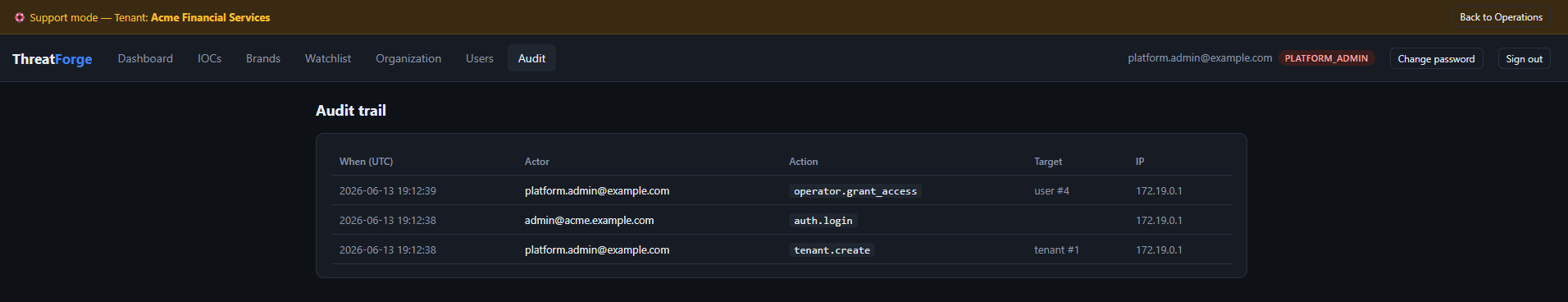
Task: Select the Audit tab
Action: point(531,58)
